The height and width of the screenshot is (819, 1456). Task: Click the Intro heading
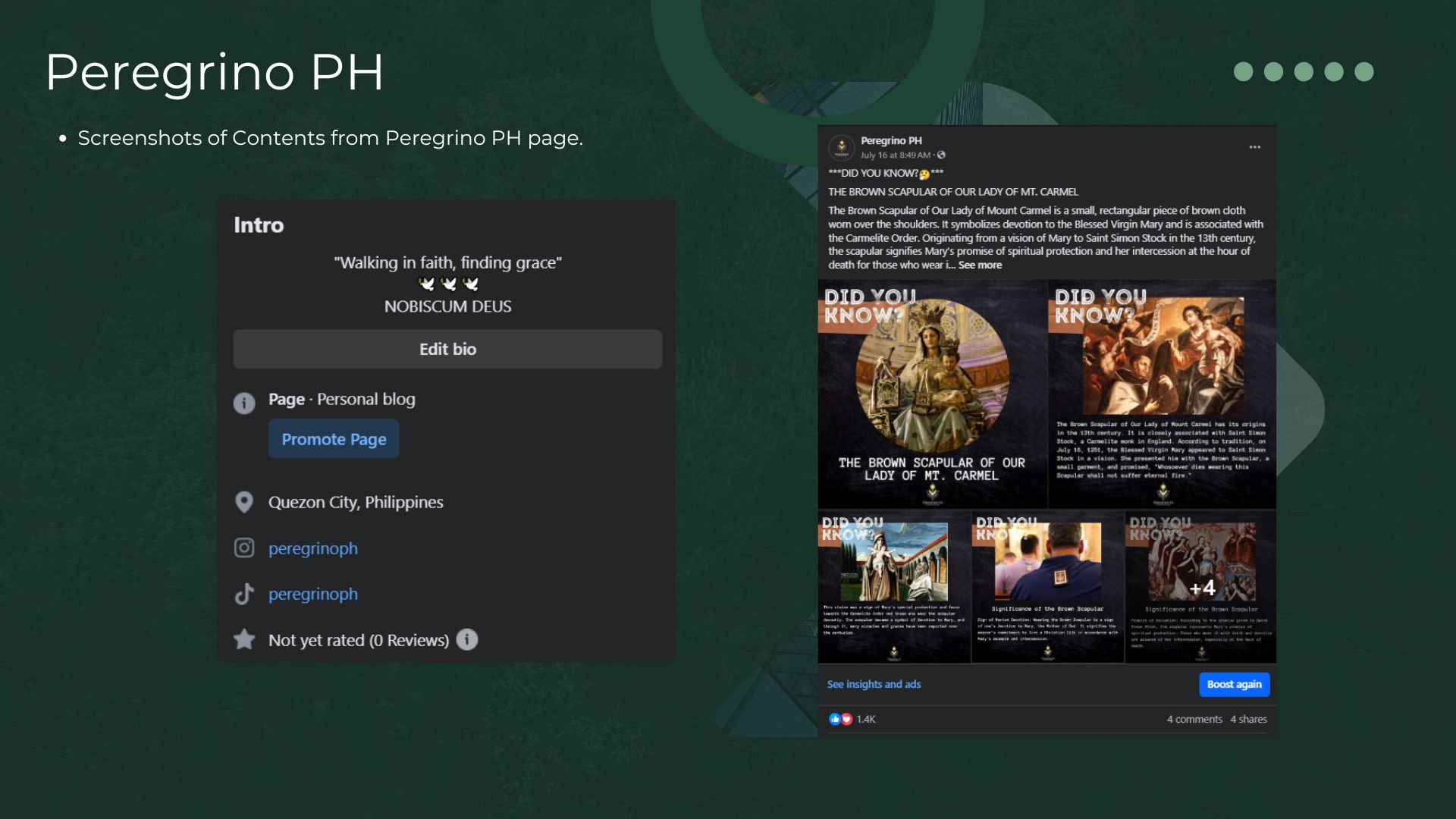(x=259, y=224)
